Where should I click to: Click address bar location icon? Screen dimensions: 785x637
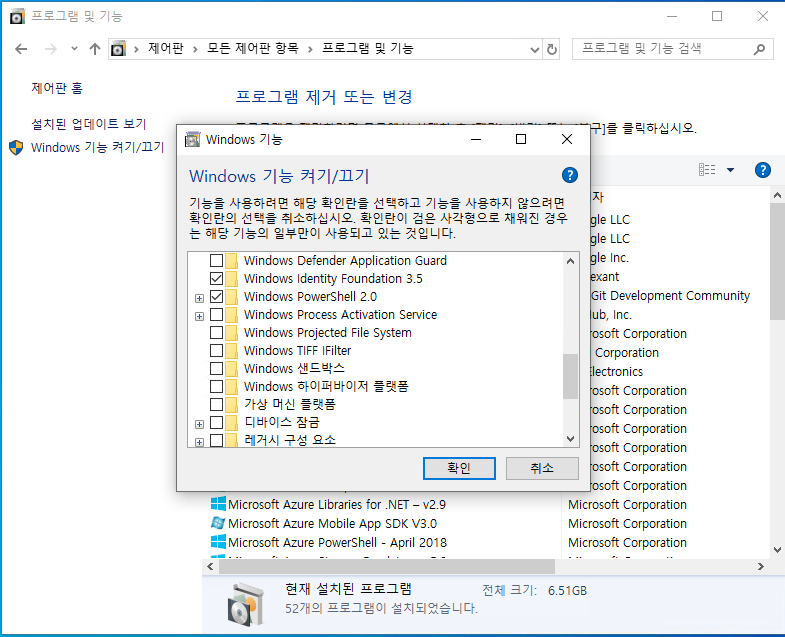pos(118,49)
